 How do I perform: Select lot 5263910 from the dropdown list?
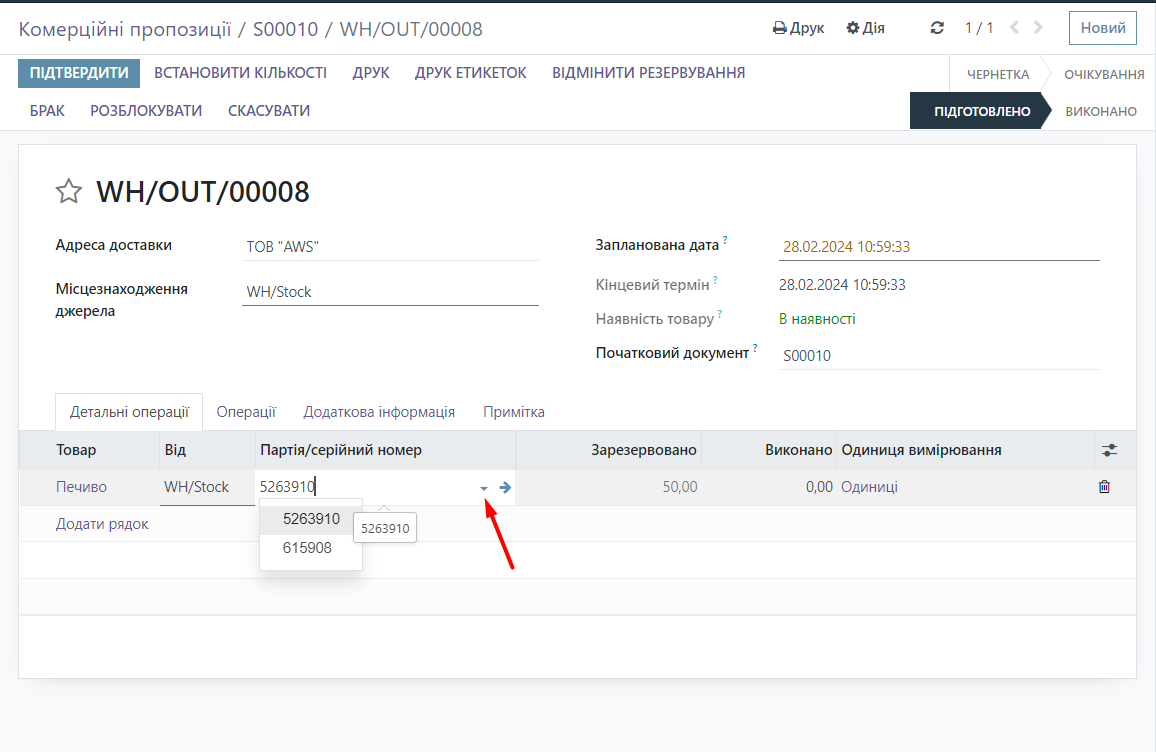pyautogui.click(x=311, y=519)
